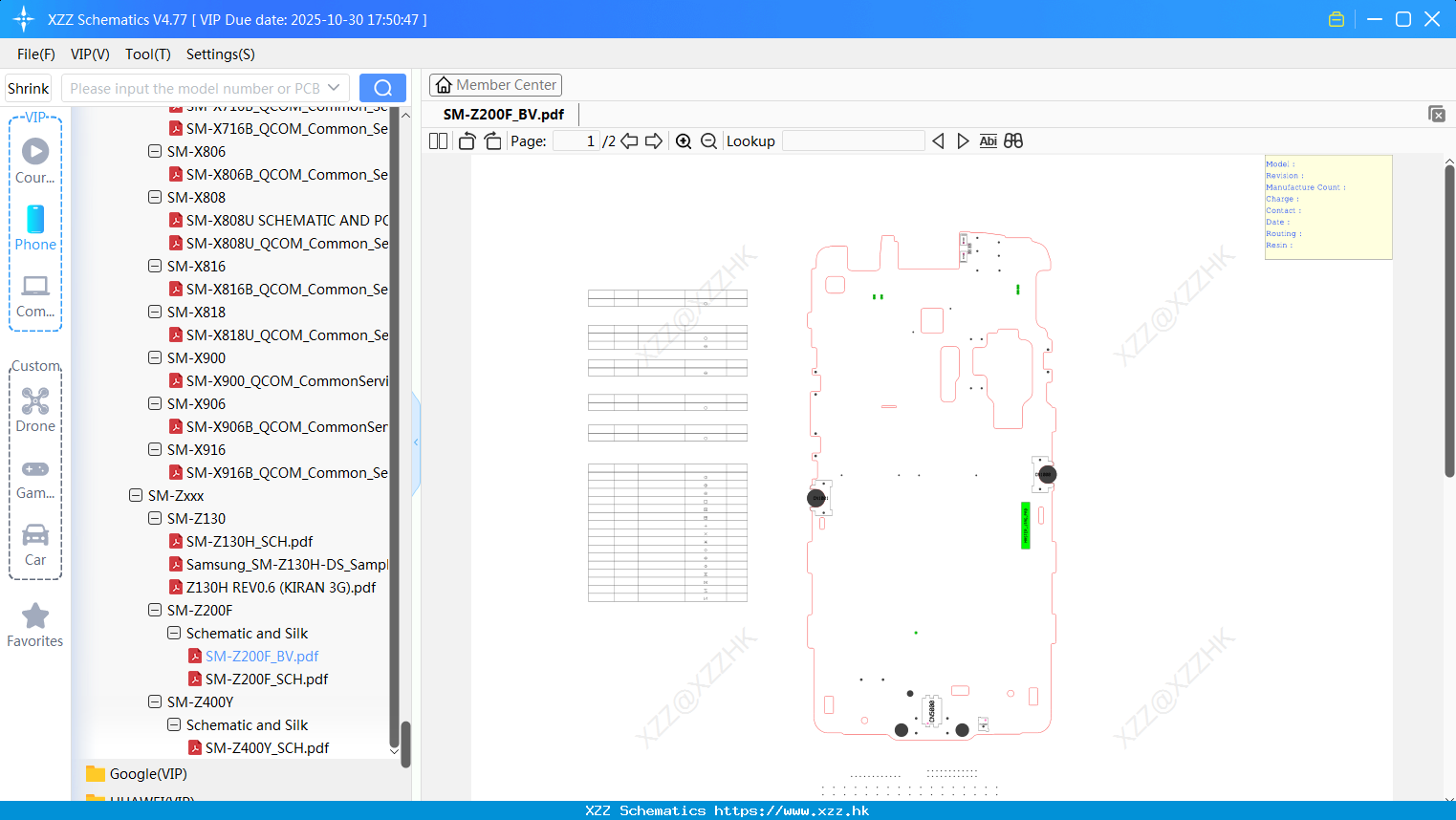Open the File(F) menu
The image size is (1456, 820).
(x=36, y=54)
